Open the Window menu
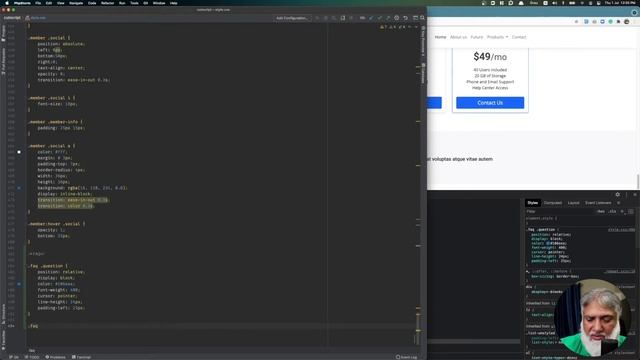640x360 pixels. click(159, 3)
